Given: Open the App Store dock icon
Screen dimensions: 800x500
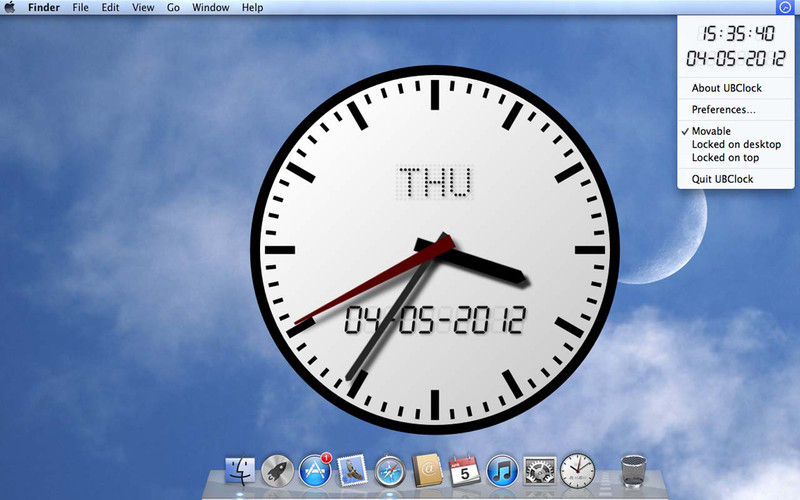Looking at the screenshot, I should pyautogui.click(x=315, y=470).
